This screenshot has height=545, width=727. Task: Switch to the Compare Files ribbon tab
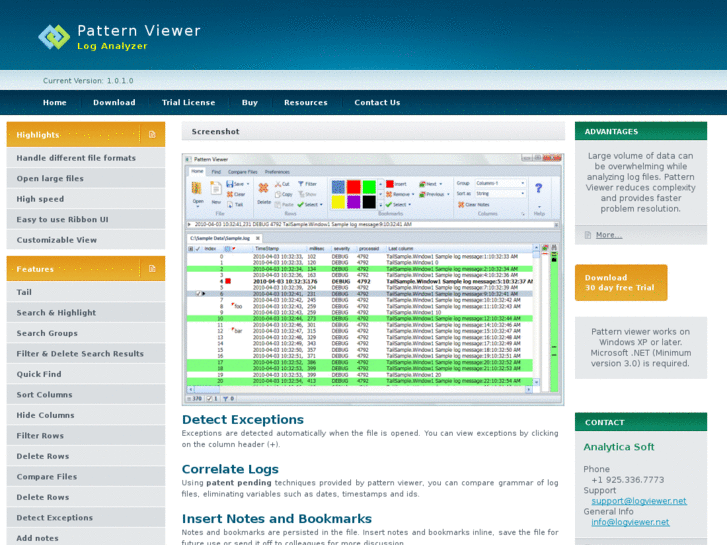click(242, 172)
